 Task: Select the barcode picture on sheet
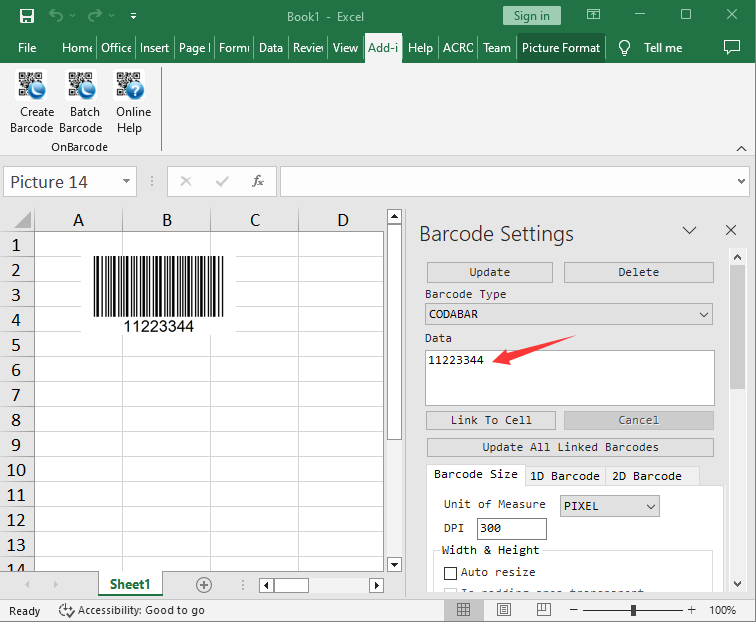pos(159,294)
